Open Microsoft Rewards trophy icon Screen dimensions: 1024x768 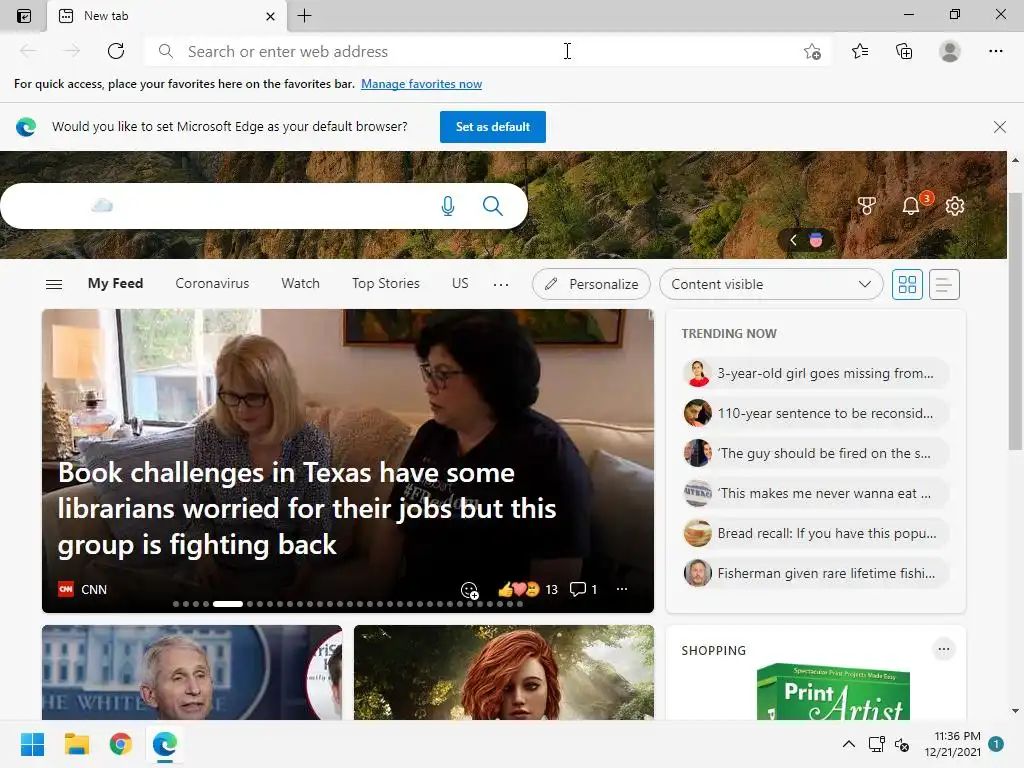[867, 206]
